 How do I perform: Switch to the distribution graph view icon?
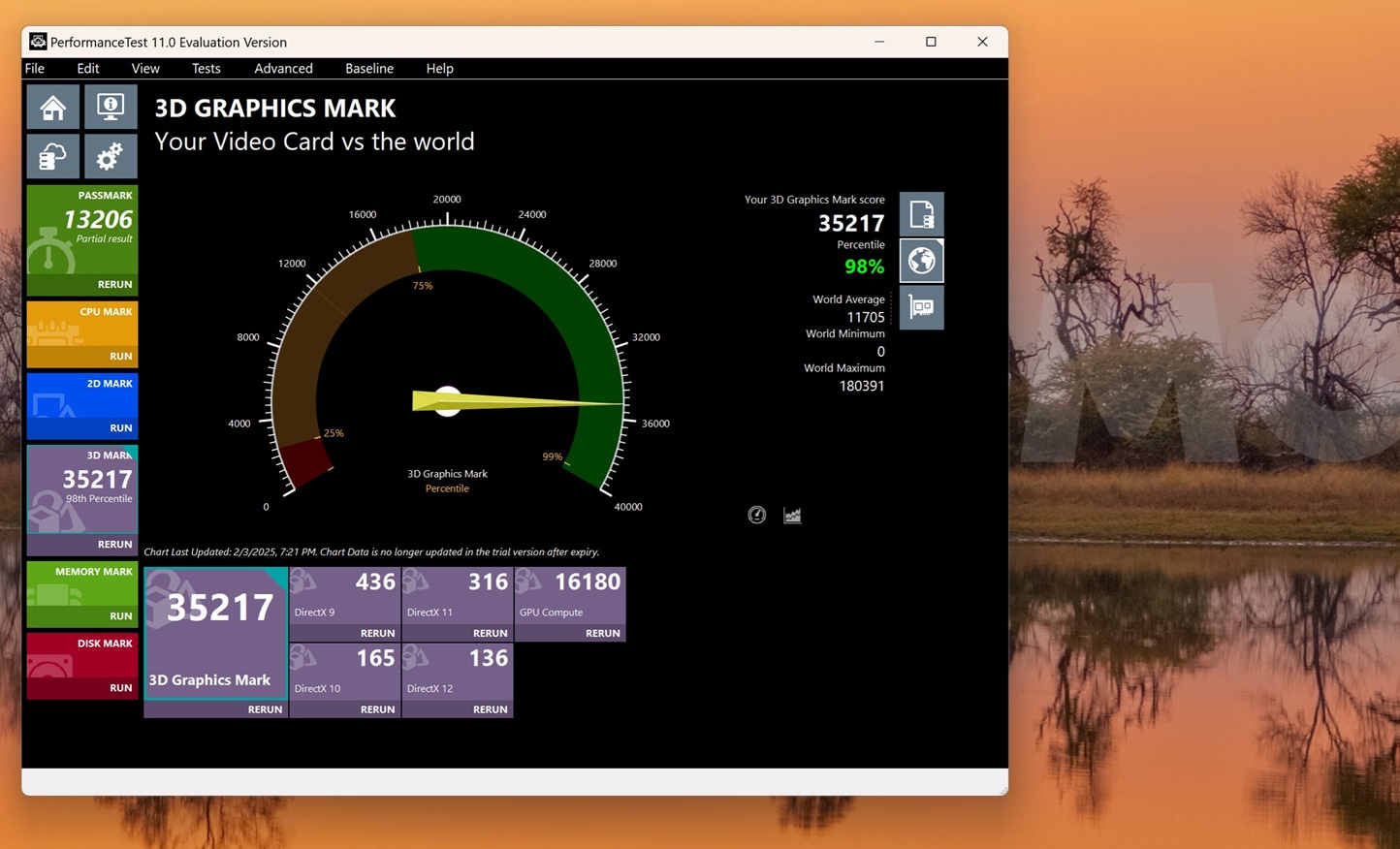[x=792, y=515]
